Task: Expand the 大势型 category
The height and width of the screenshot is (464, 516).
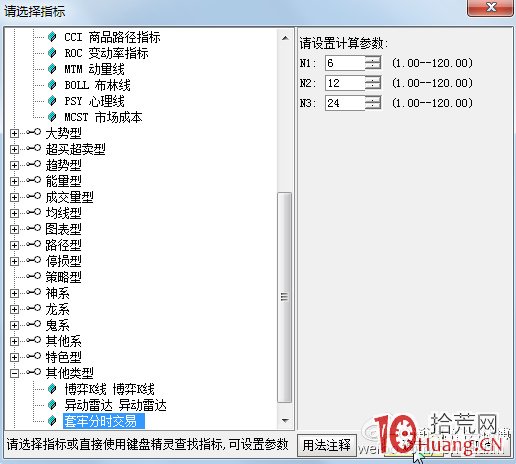Action: coord(14,133)
